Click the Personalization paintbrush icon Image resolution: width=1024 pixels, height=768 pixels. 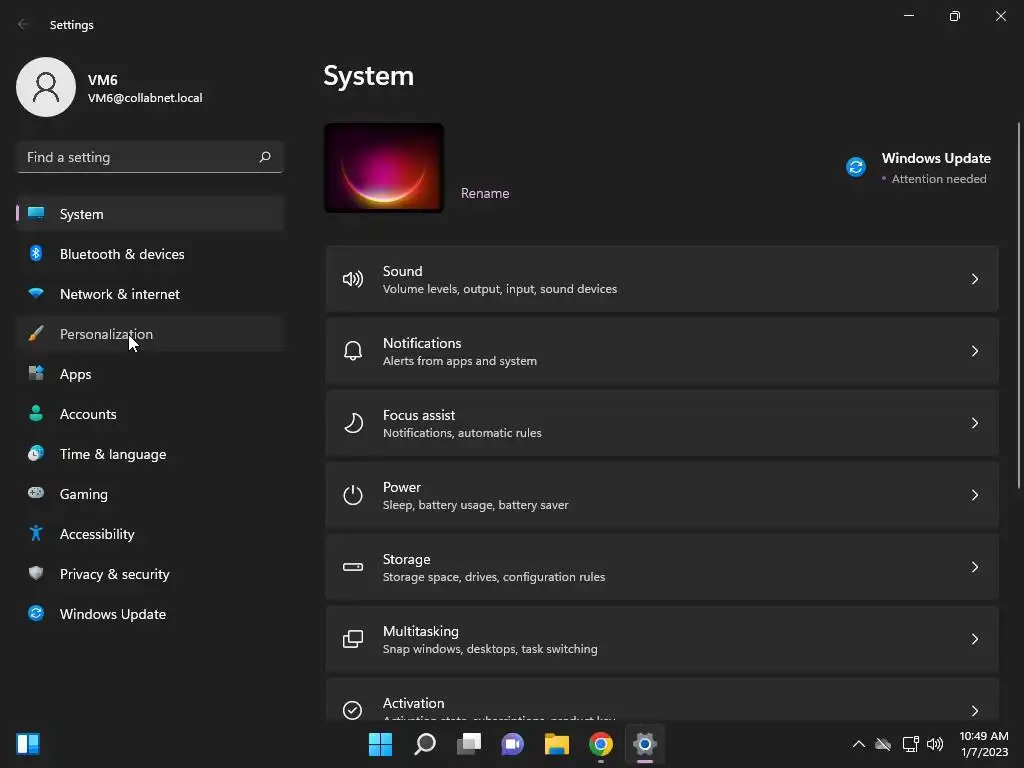pyautogui.click(x=36, y=334)
